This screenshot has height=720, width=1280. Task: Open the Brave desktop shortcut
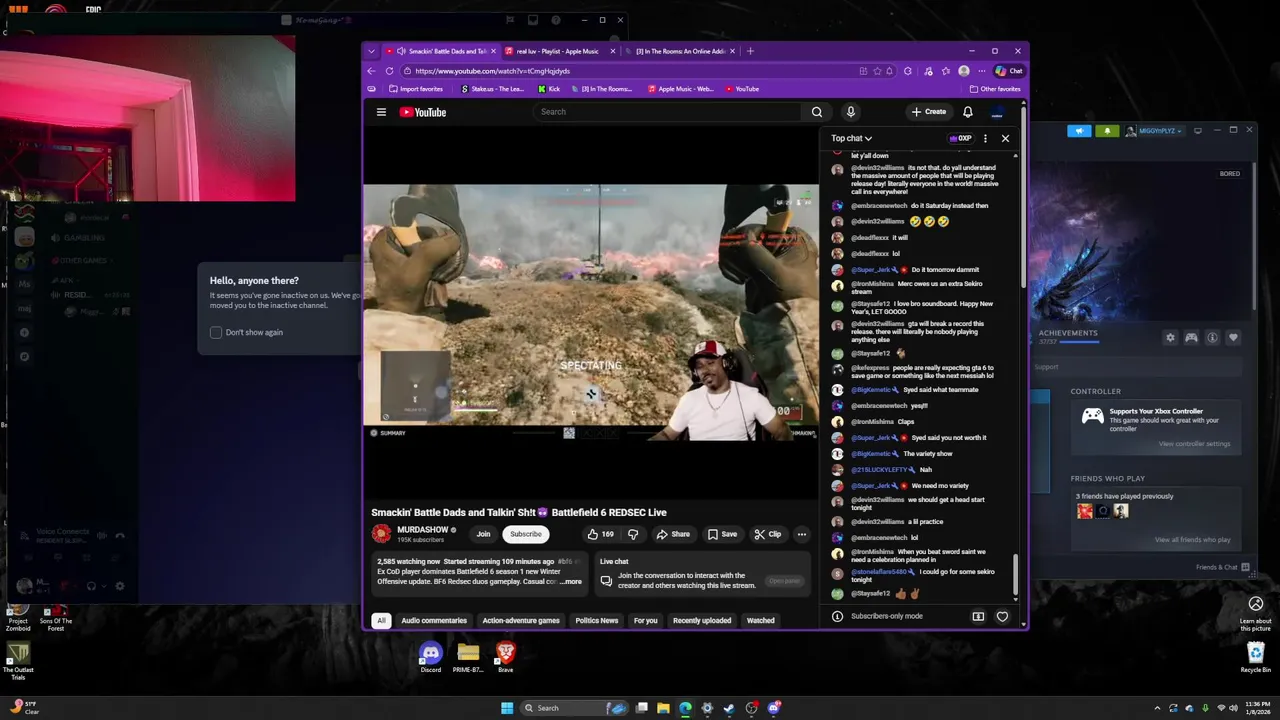coord(505,657)
